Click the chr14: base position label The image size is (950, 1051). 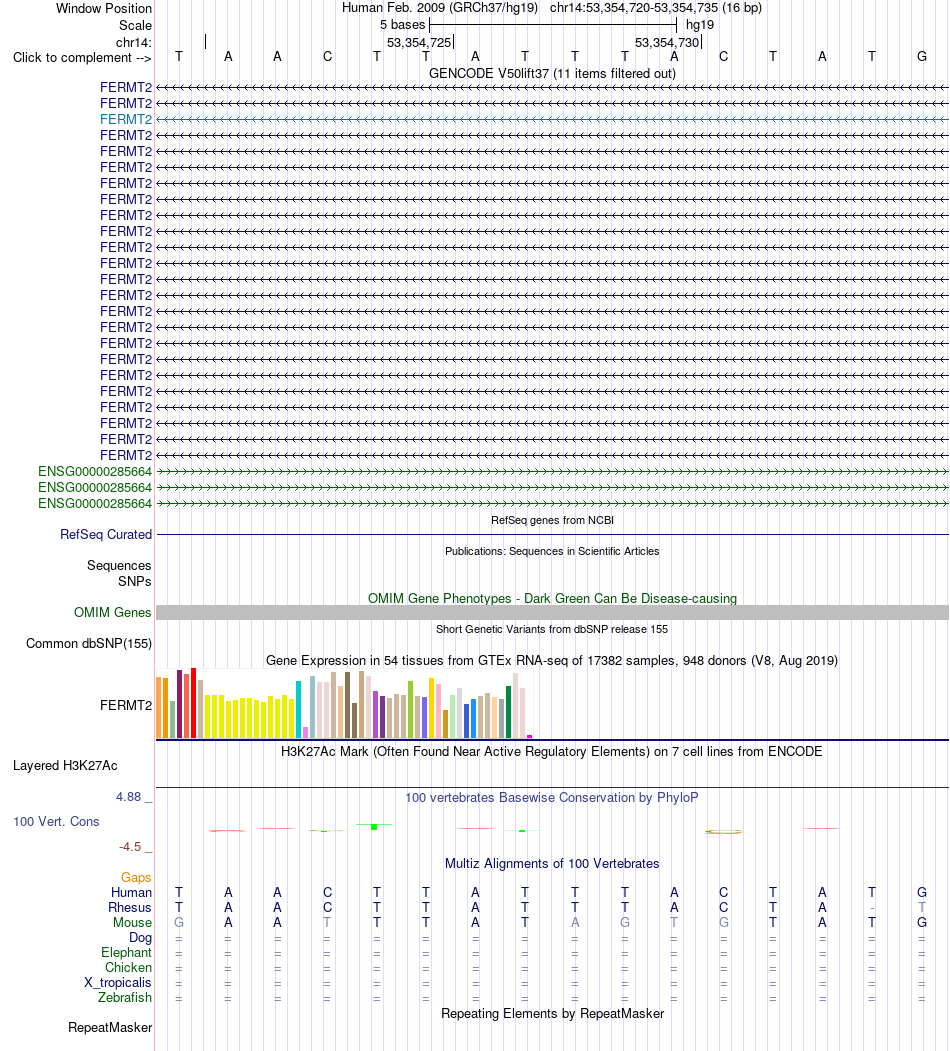point(134,43)
